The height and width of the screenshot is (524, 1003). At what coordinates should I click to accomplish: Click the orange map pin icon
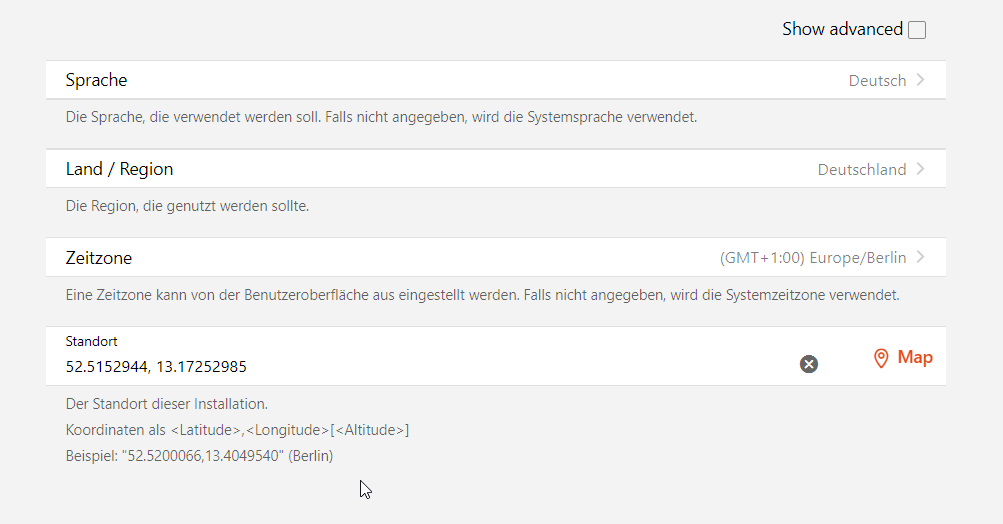tap(881, 358)
